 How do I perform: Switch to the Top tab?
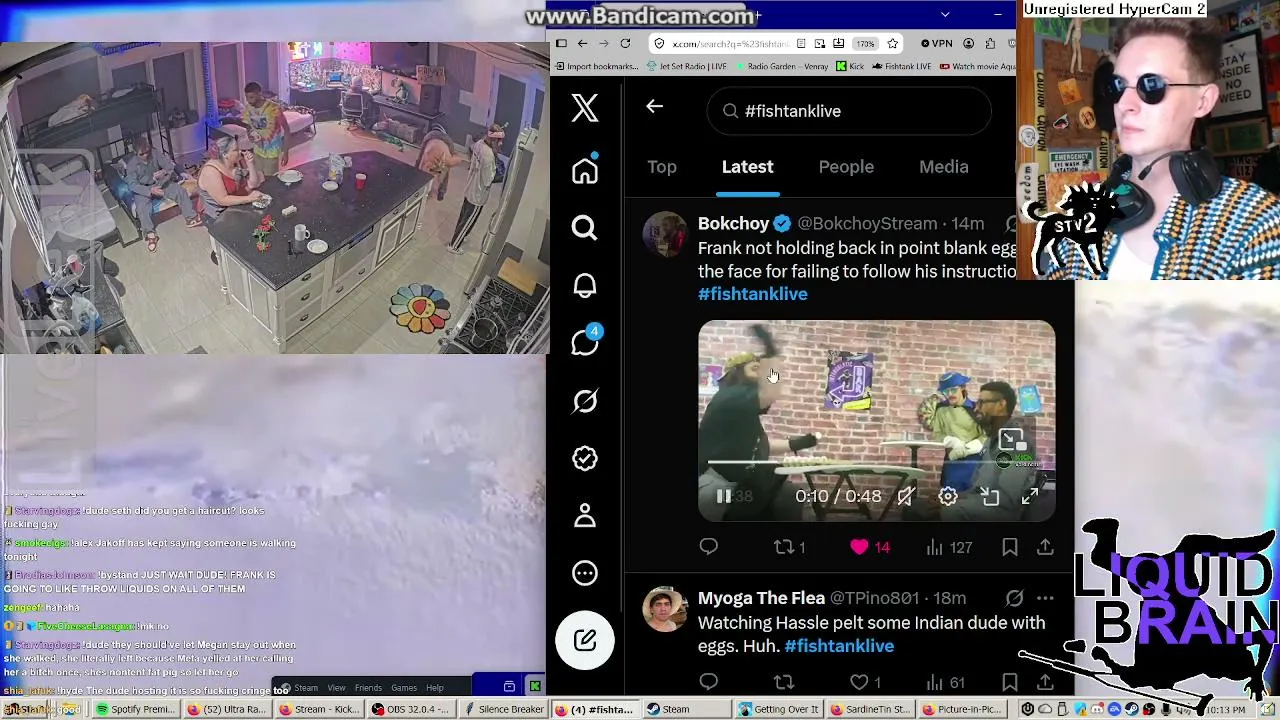[662, 167]
